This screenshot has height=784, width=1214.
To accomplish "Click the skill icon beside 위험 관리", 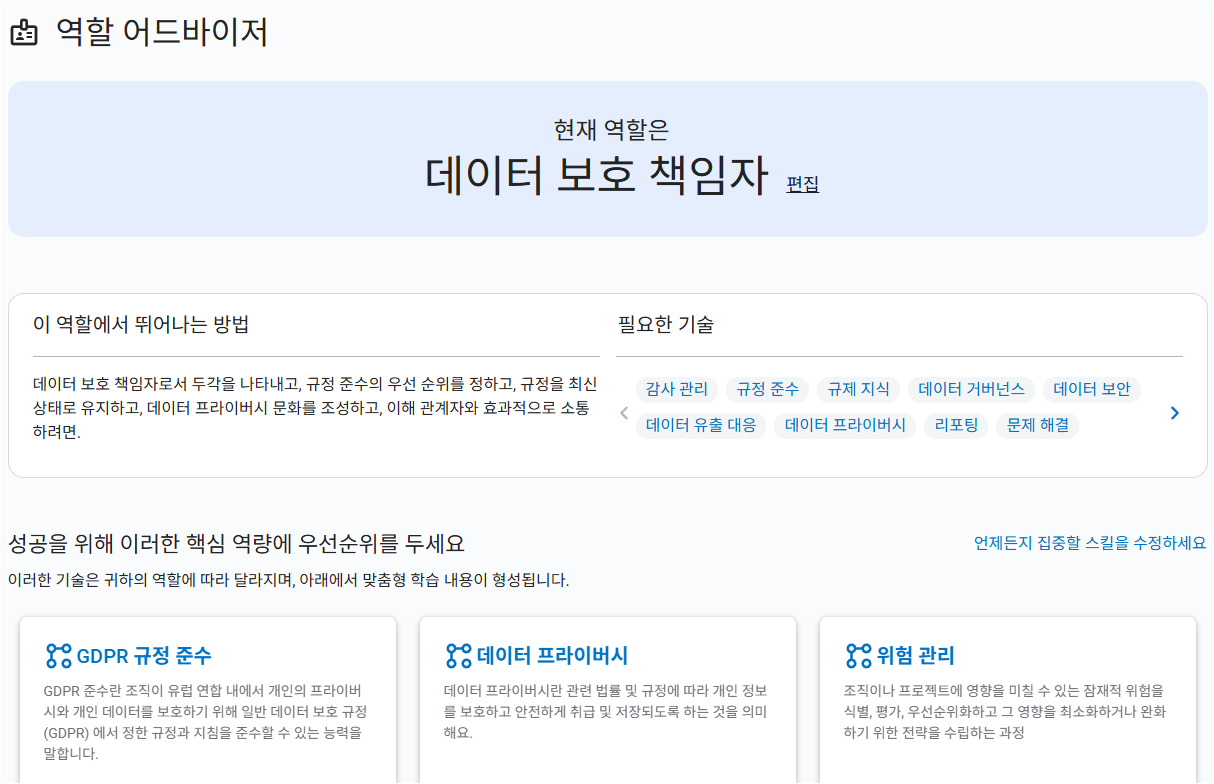I will 858,656.
